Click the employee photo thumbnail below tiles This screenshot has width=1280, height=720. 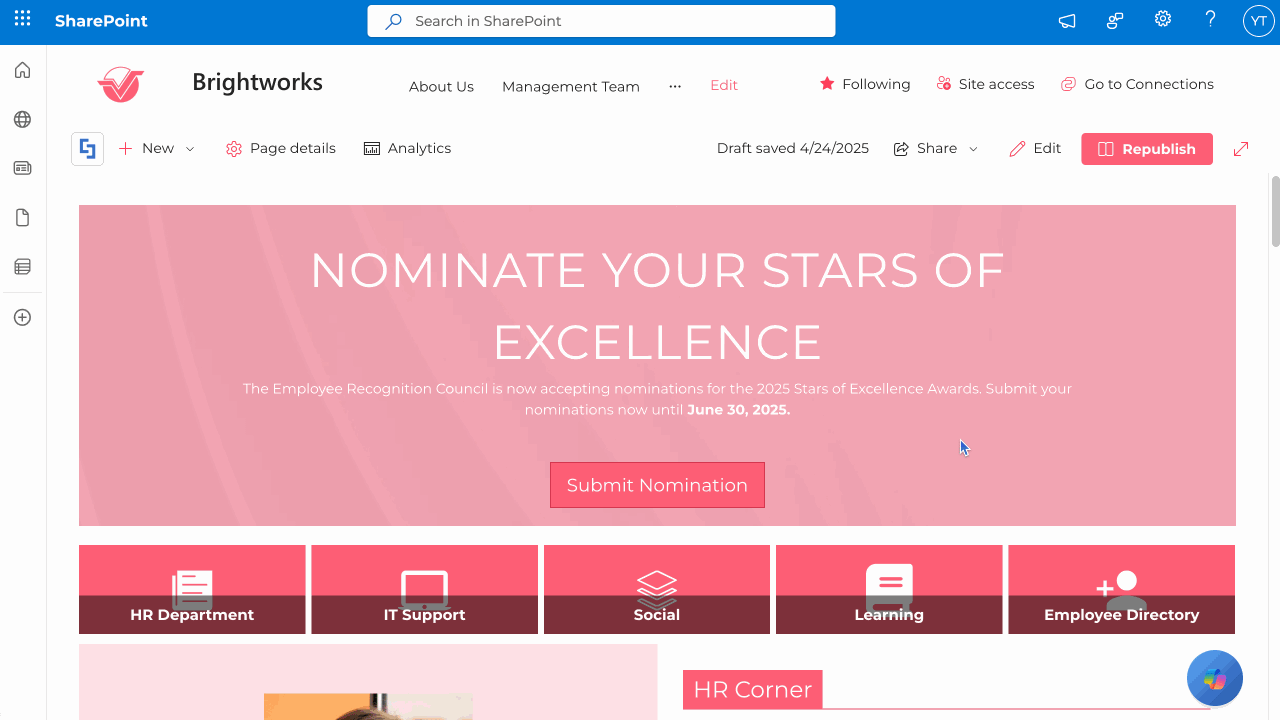[x=368, y=706]
